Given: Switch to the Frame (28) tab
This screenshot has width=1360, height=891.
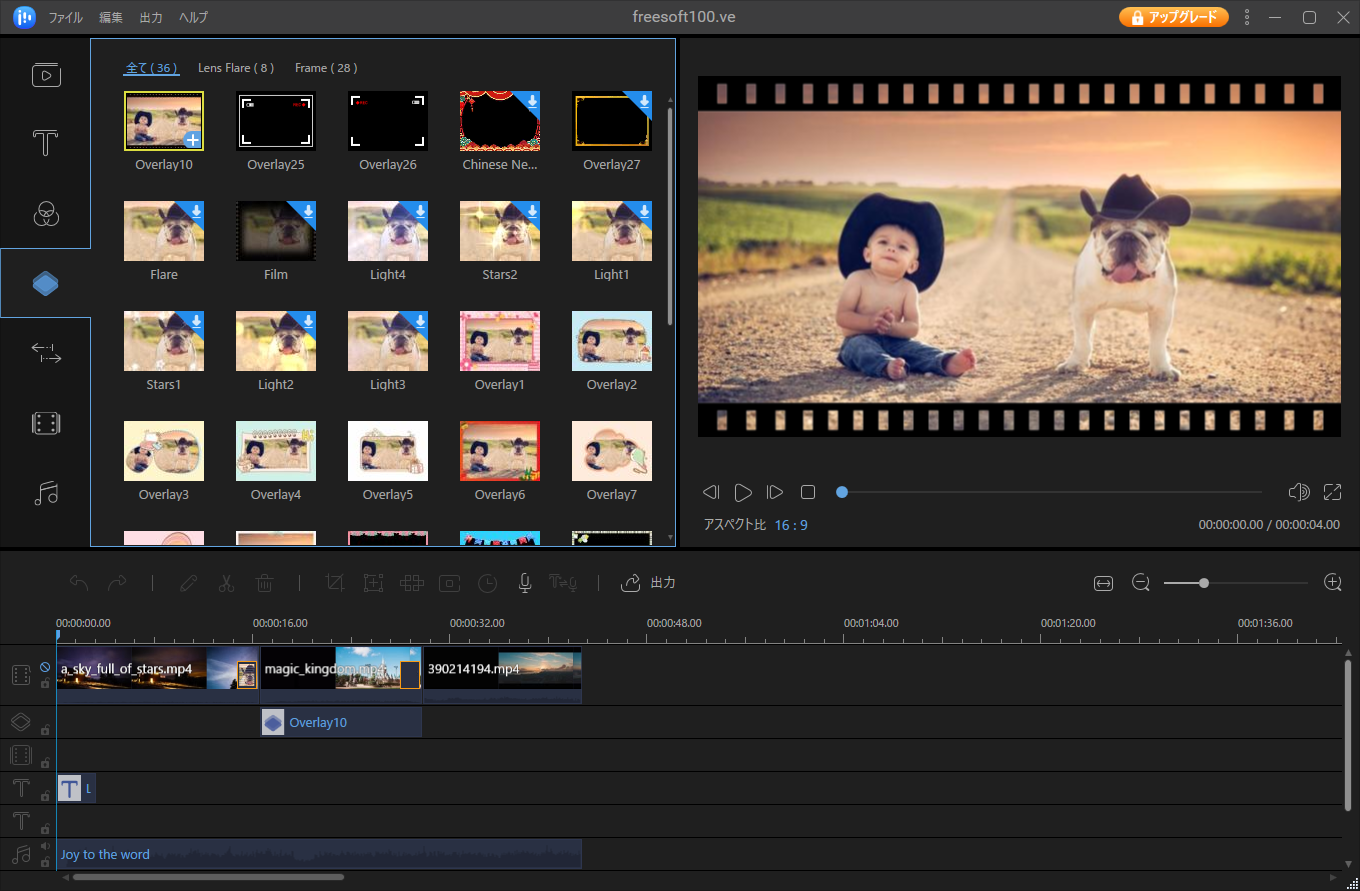Looking at the screenshot, I should point(326,68).
